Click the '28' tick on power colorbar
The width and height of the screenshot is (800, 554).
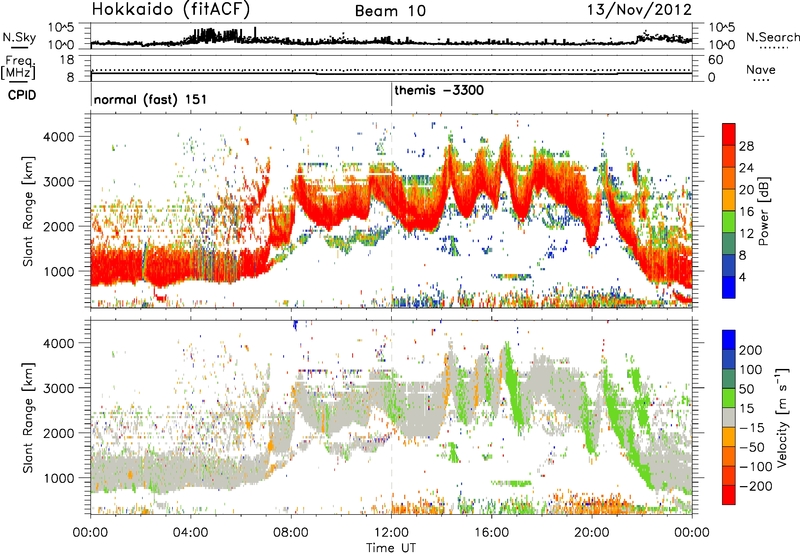pos(746,146)
